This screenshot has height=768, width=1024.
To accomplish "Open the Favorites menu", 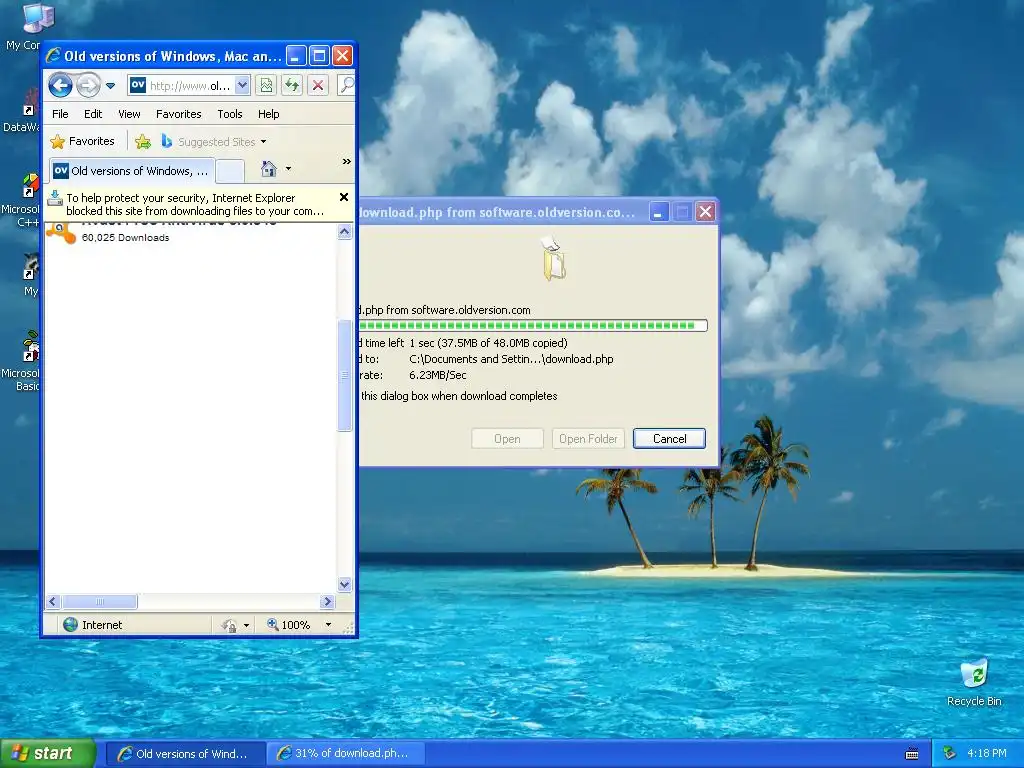I will [x=178, y=114].
